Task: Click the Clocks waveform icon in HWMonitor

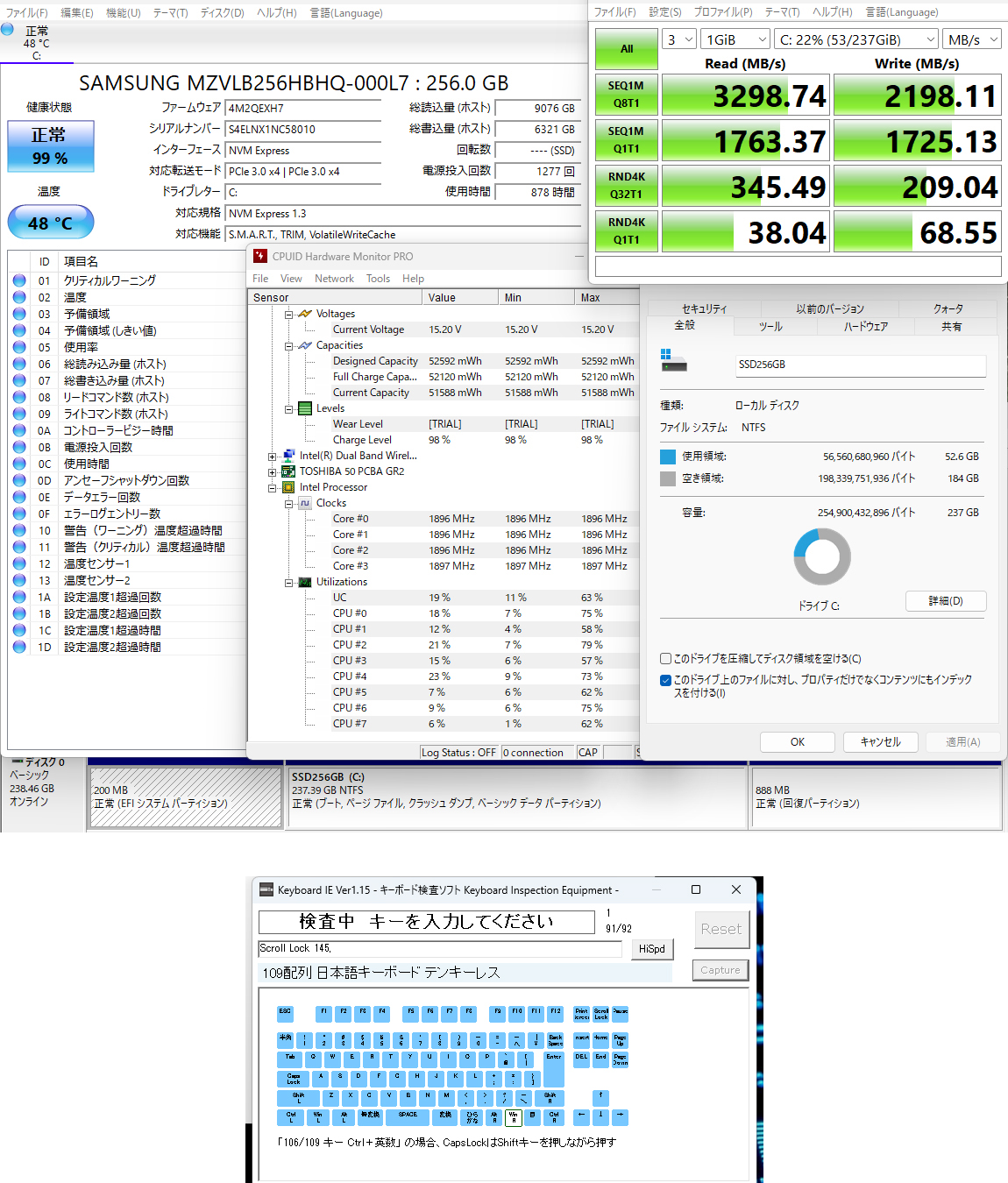Action: point(305,503)
